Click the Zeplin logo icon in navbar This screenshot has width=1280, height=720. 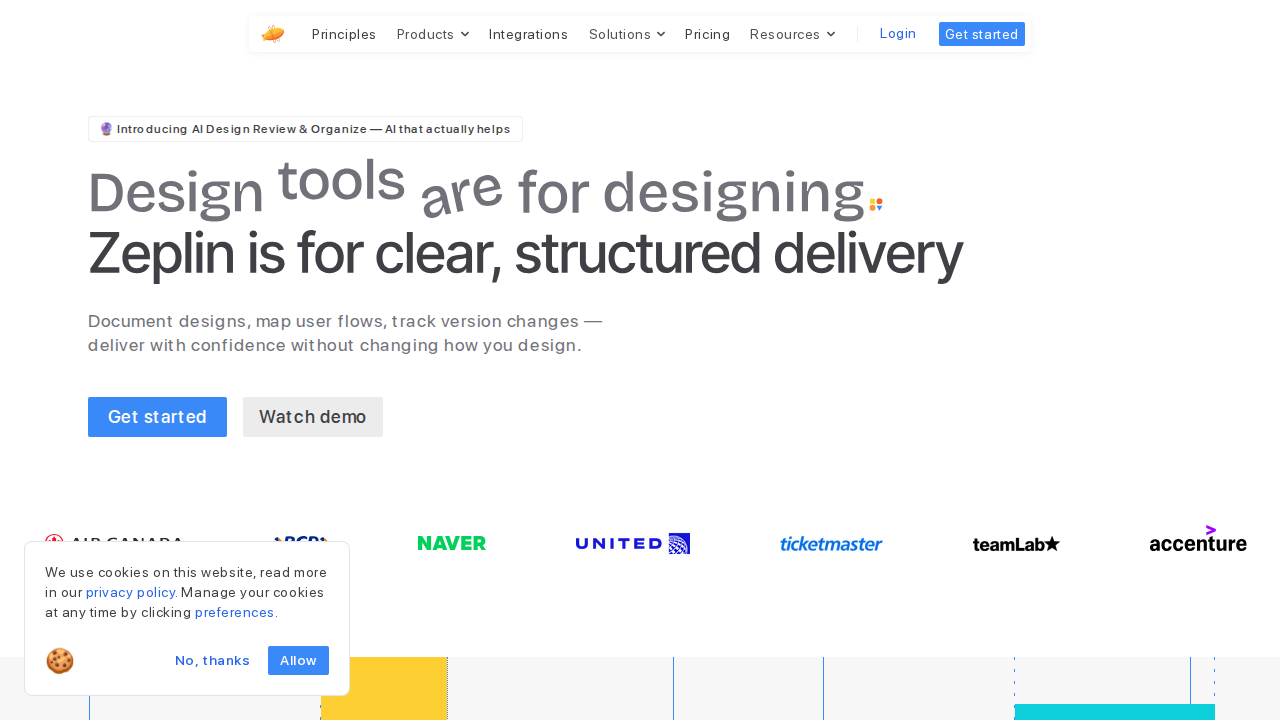click(273, 34)
